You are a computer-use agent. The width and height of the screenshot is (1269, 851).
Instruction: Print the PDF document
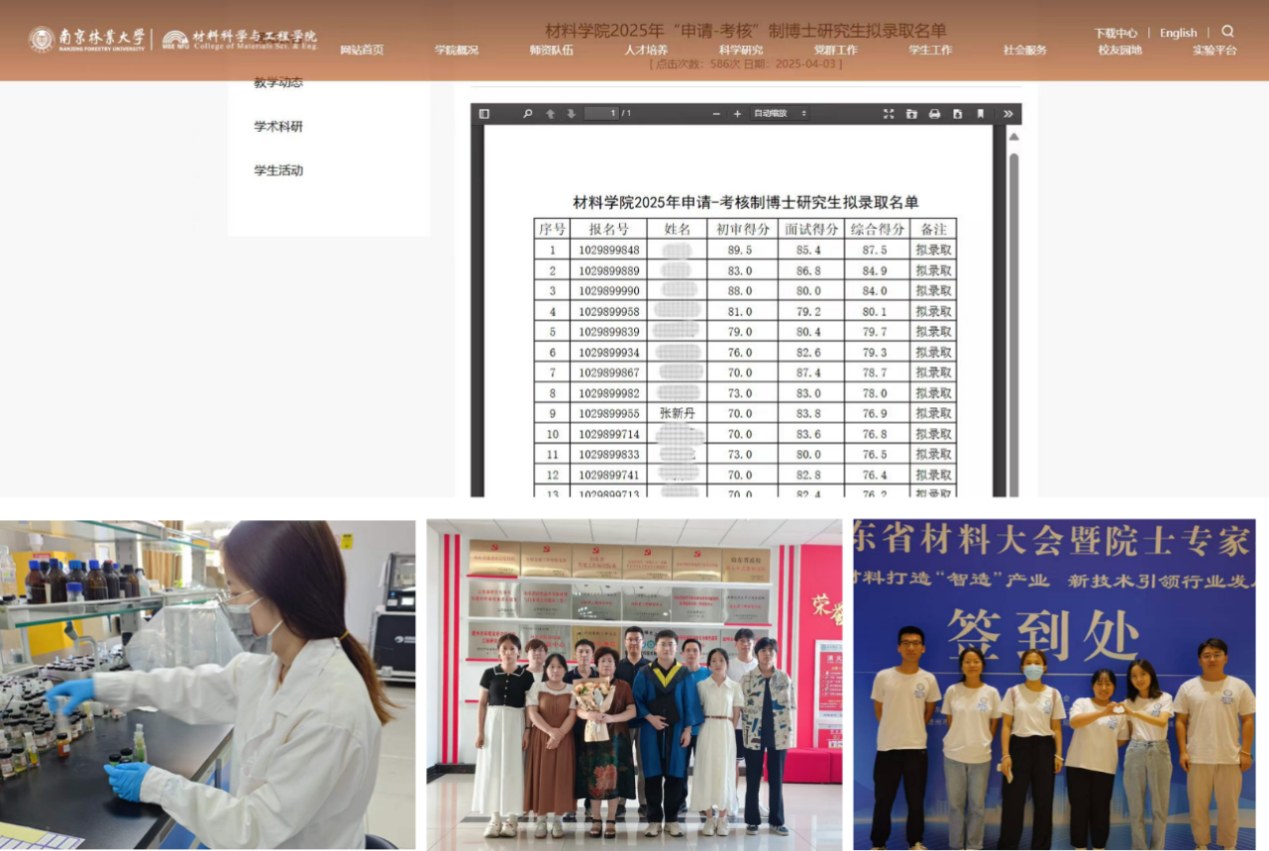[934, 114]
